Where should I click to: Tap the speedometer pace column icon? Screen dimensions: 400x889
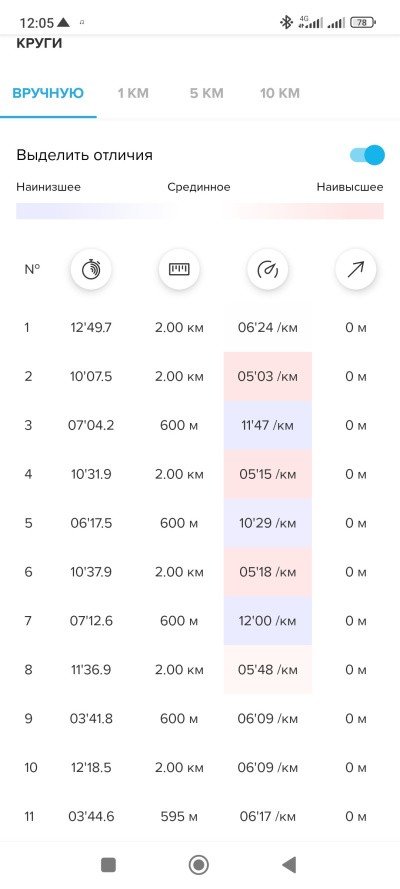267,269
